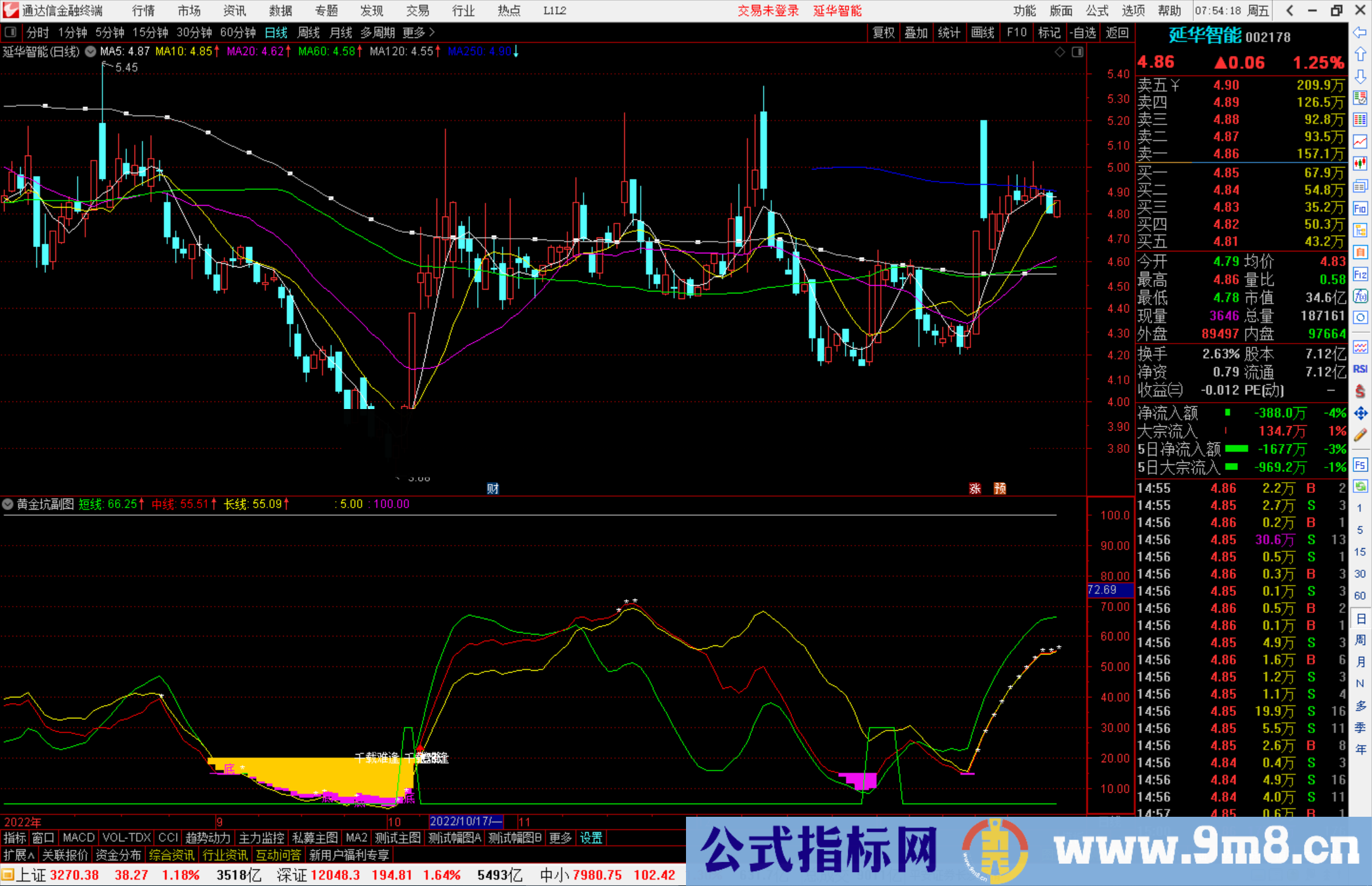
Task: Select the candlestick chart icon in sidebar
Action: click(1361, 163)
